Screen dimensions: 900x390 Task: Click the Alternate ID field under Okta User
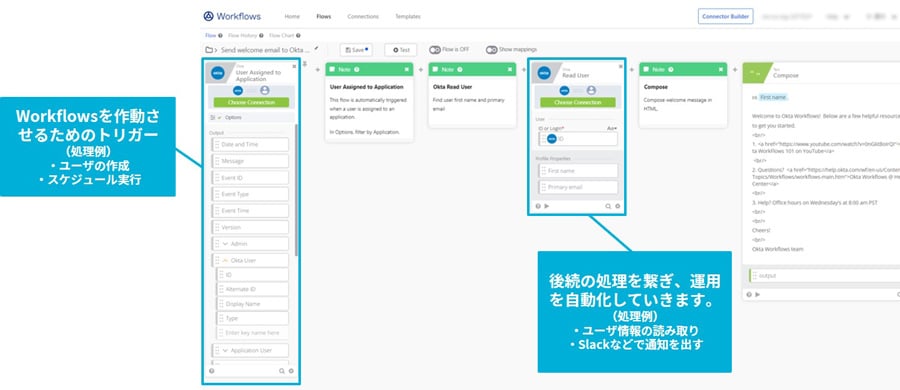coord(253,289)
